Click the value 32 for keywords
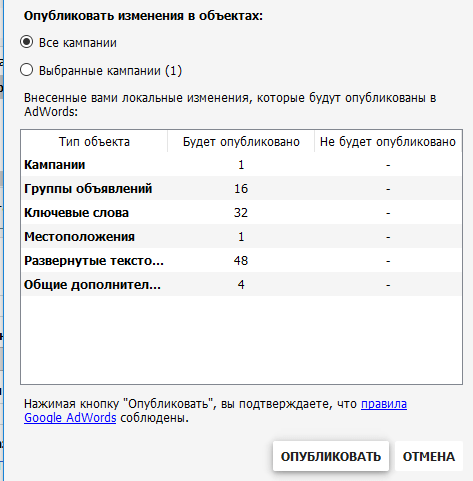The height and width of the screenshot is (481, 473). point(241,213)
